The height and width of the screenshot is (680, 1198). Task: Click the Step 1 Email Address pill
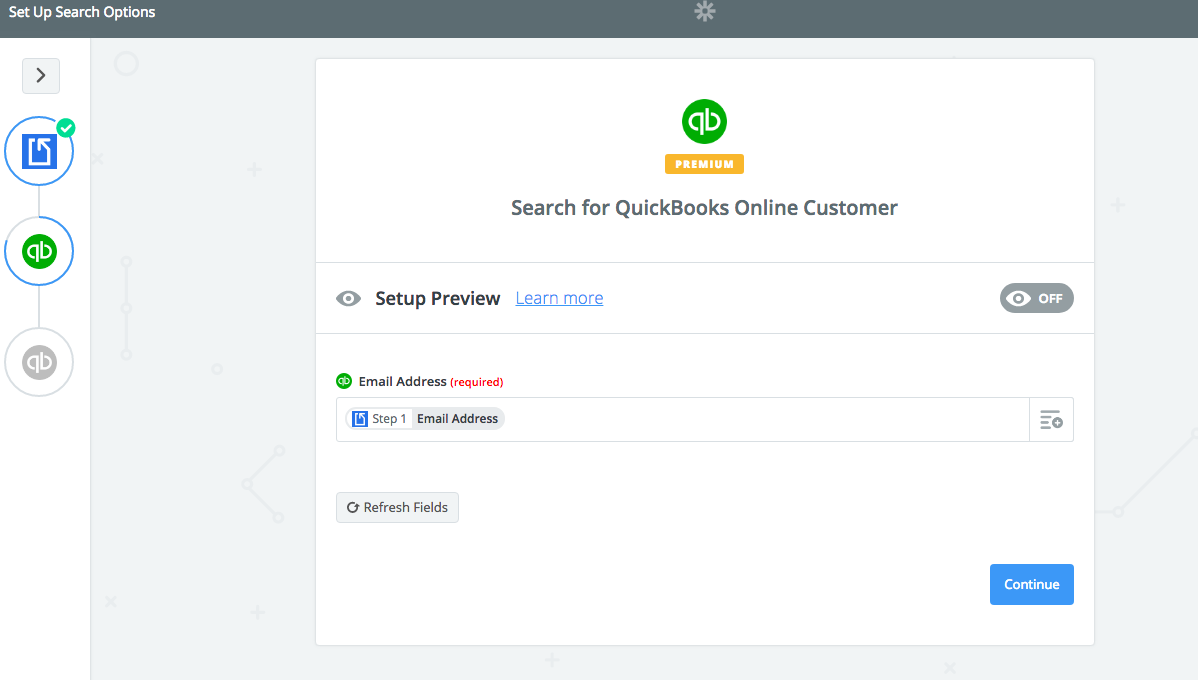[425, 419]
